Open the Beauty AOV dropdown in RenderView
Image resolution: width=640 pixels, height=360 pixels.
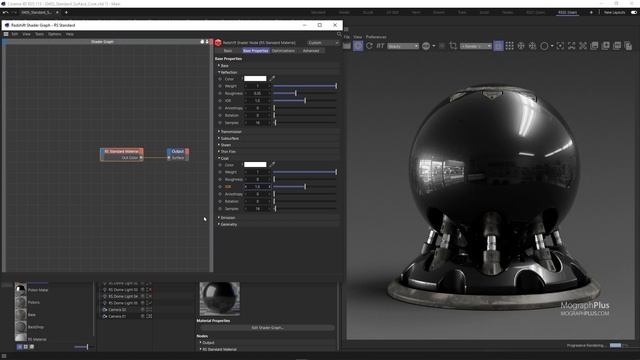pyautogui.click(x=403, y=46)
